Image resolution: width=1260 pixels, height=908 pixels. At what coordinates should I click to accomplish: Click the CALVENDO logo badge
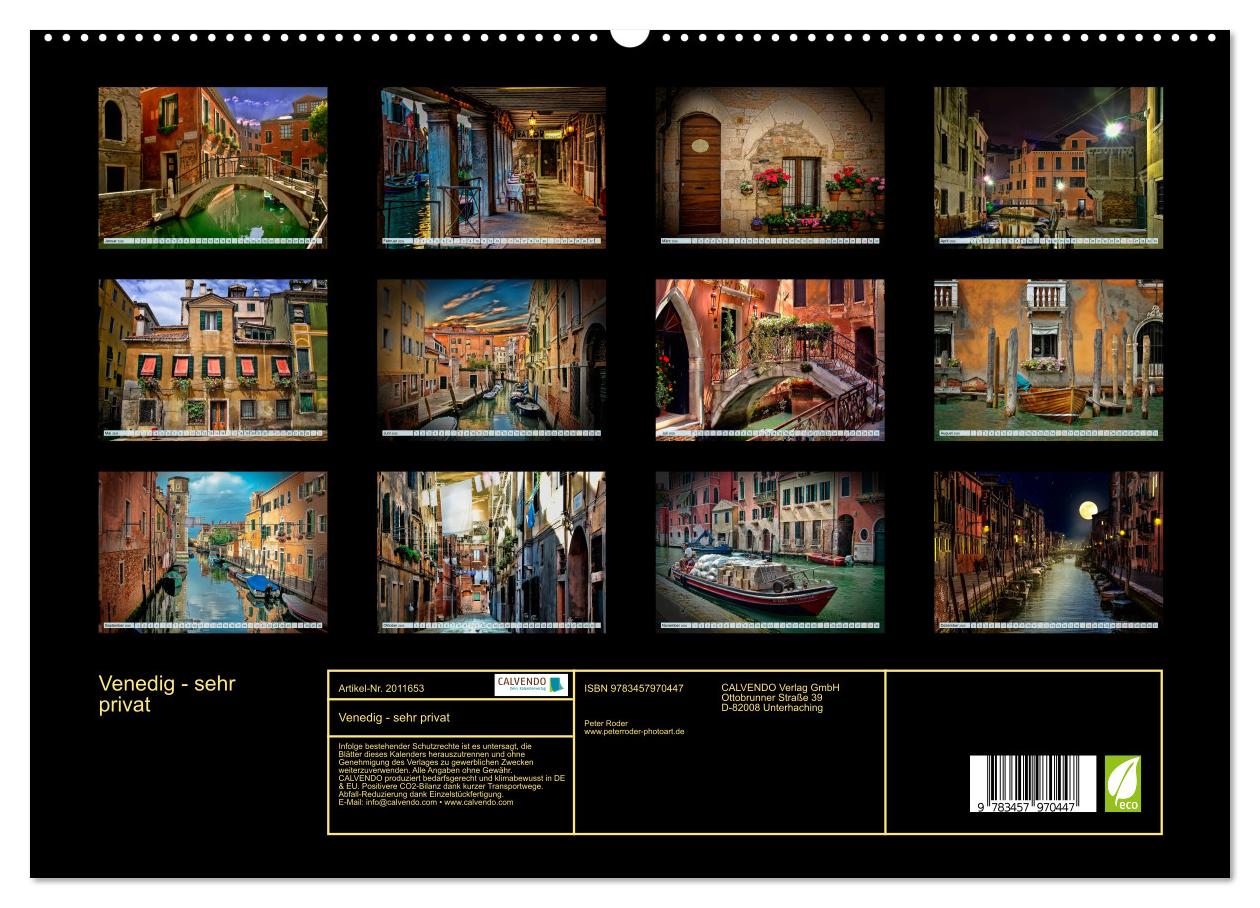pos(531,685)
